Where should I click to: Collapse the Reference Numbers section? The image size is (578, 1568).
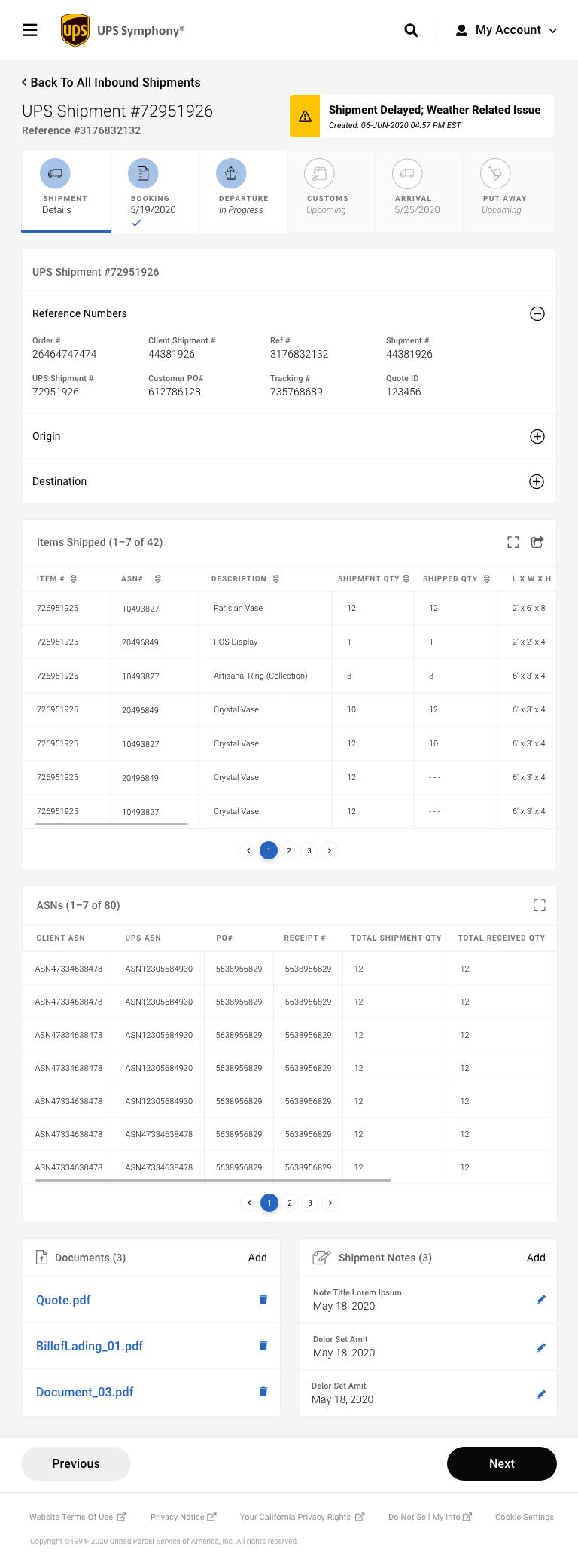[537, 314]
